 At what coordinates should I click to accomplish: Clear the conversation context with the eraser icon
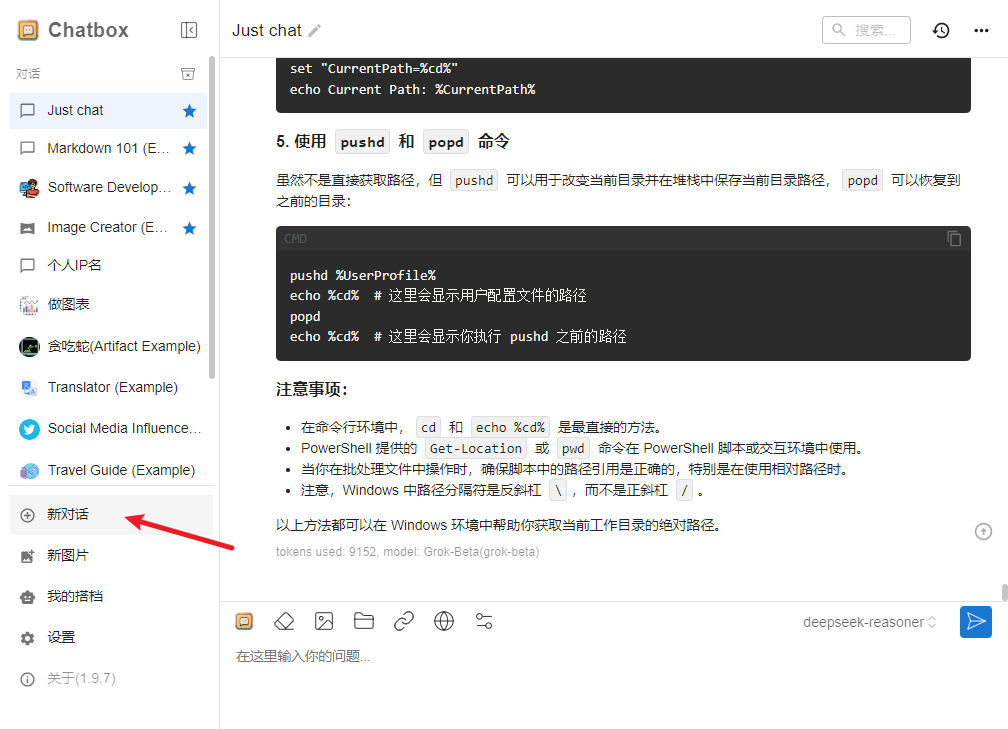point(283,621)
